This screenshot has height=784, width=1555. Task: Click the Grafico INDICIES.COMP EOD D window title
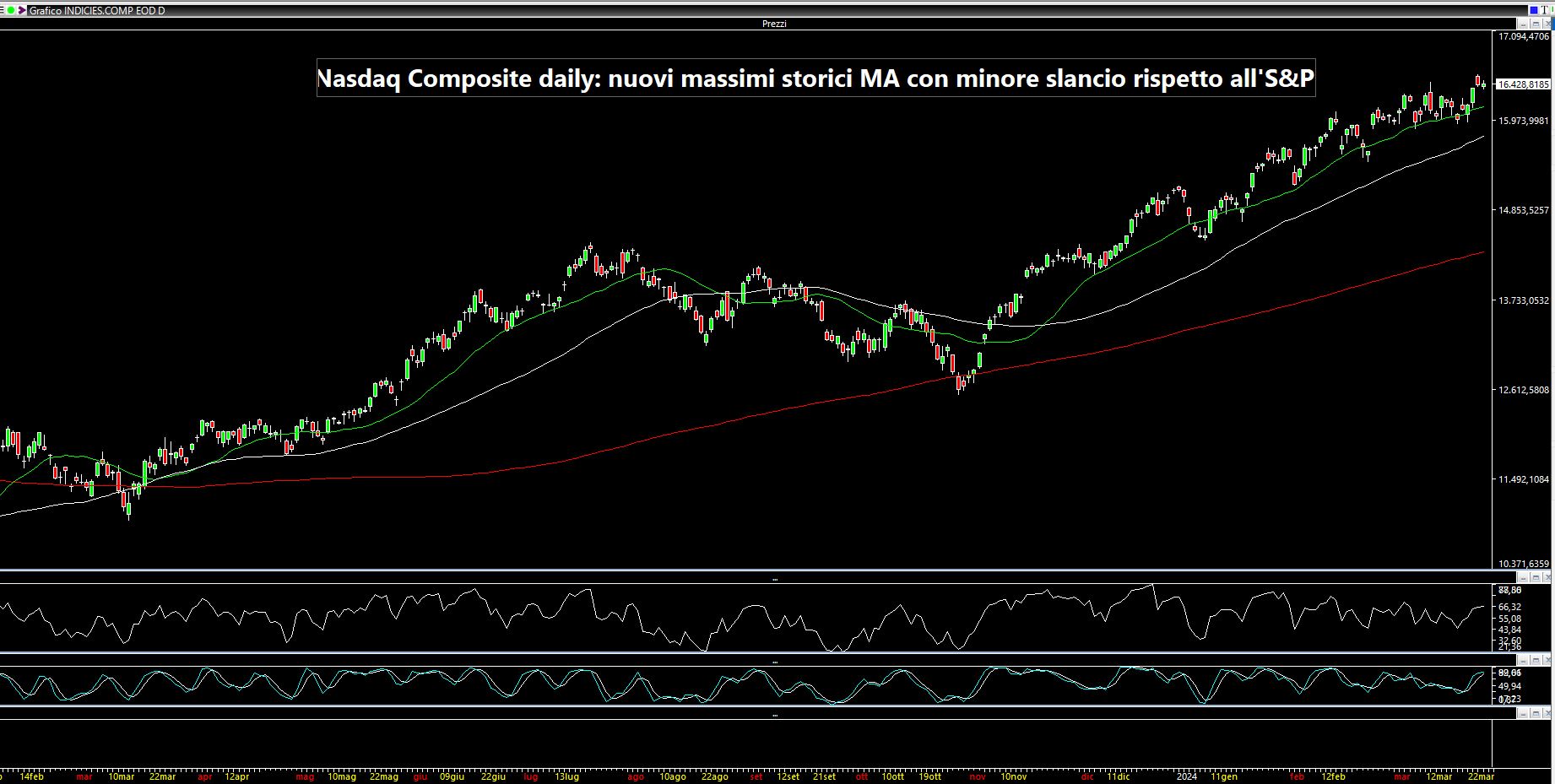coord(96,10)
